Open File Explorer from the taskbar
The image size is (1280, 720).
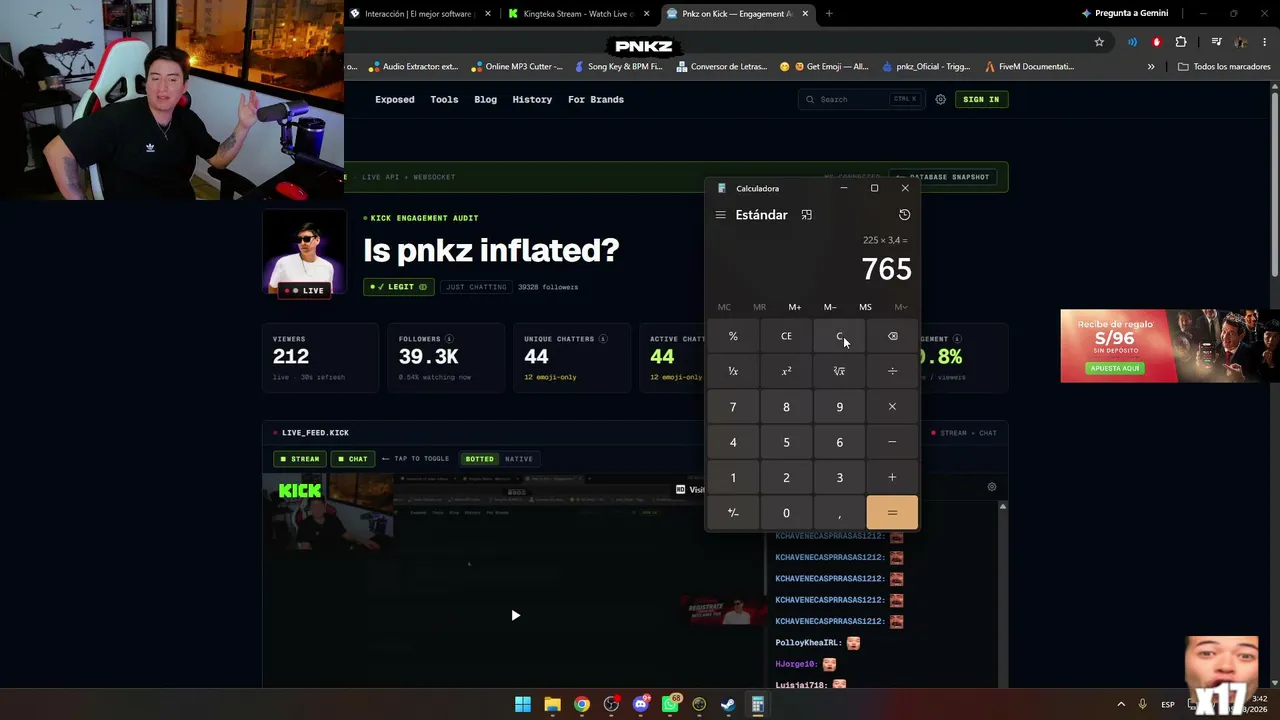(552, 705)
